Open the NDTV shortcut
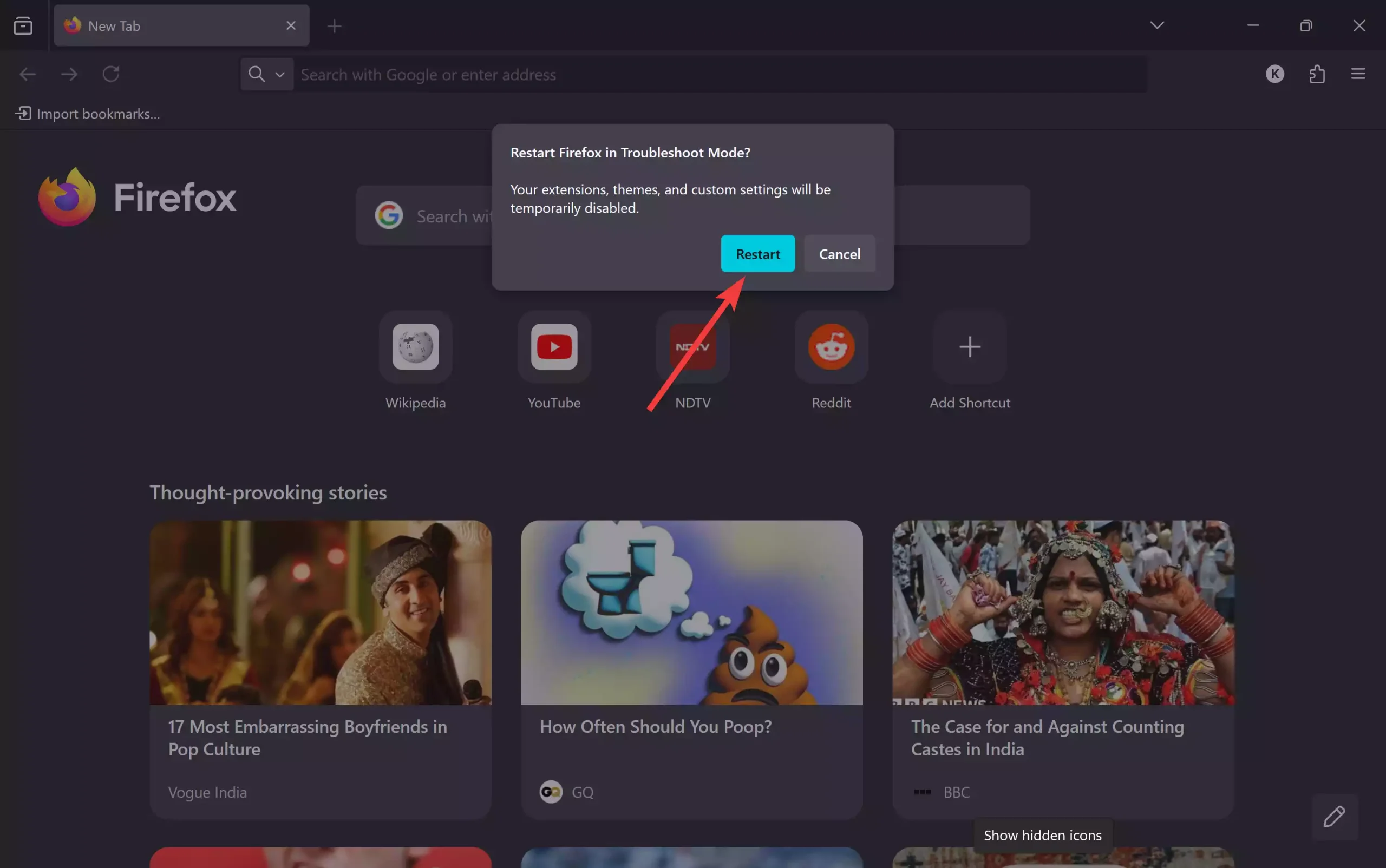 (692, 347)
